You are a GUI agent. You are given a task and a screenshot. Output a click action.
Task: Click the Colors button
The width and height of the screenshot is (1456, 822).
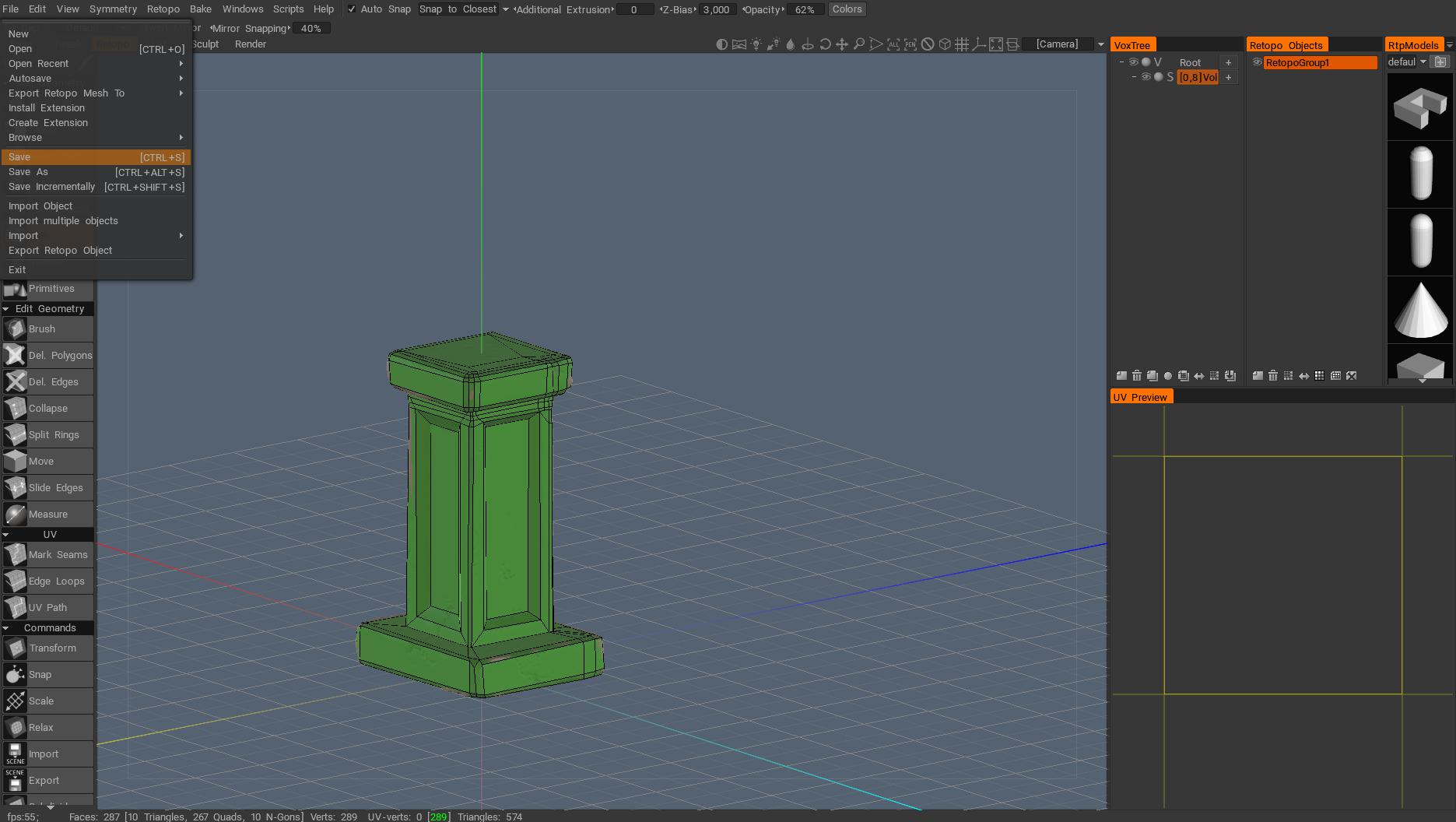(x=847, y=9)
